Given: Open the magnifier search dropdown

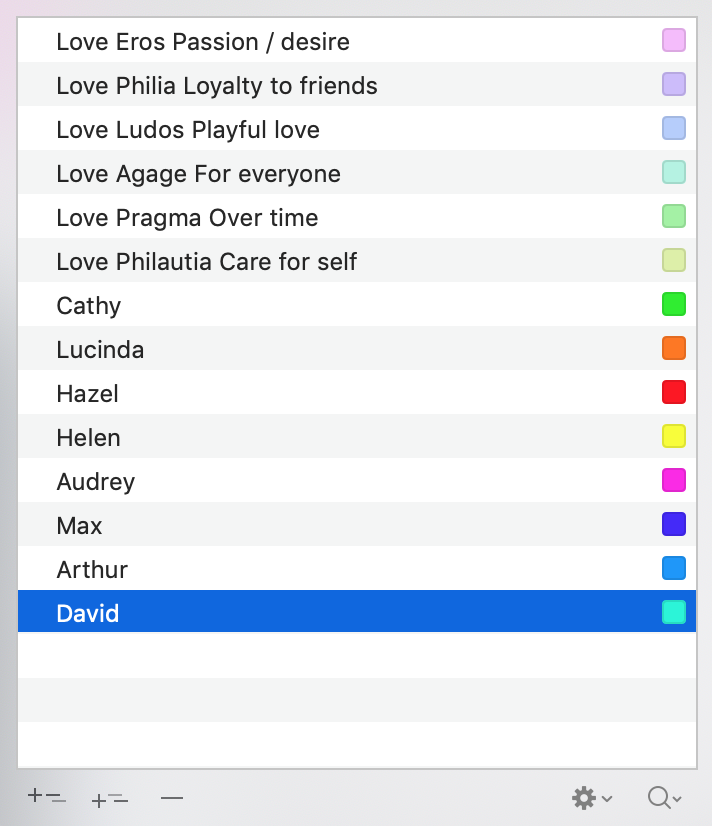Looking at the screenshot, I should tap(665, 798).
